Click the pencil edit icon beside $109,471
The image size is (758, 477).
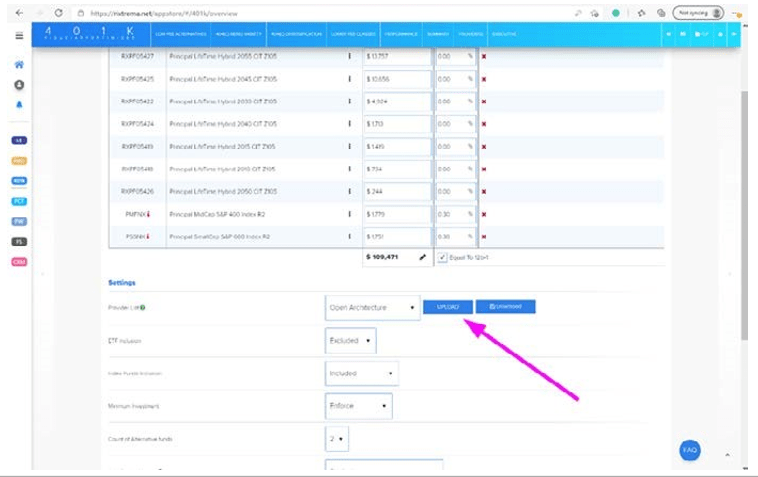coord(422,257)
